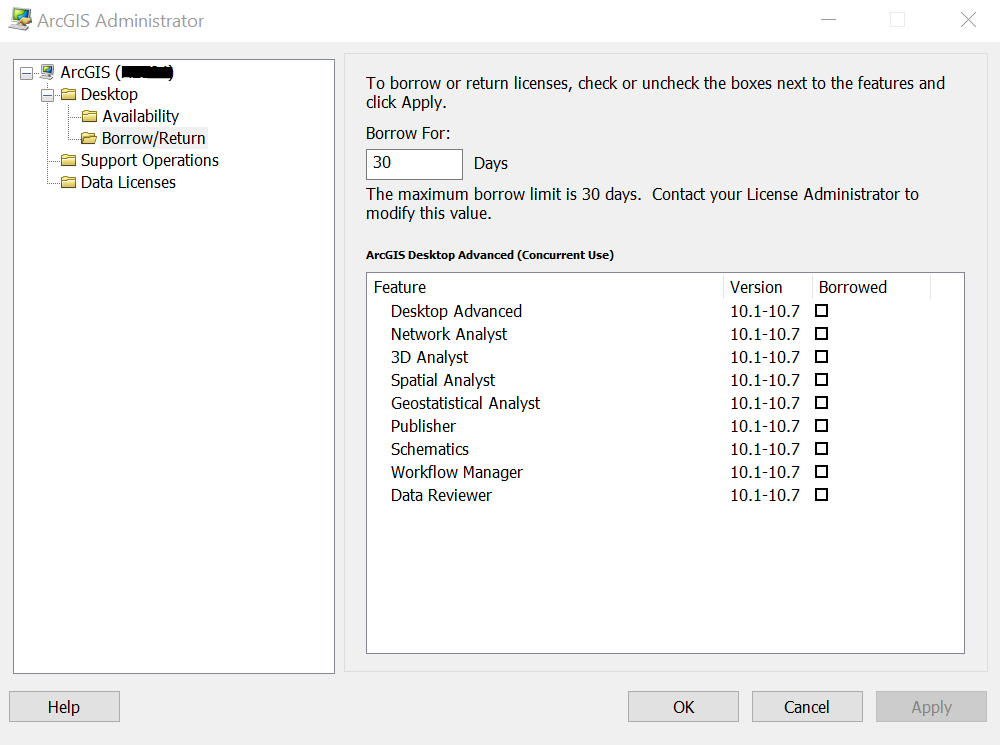
Task: Enable borrowing for Network Analyst
Action: [821, 333]
